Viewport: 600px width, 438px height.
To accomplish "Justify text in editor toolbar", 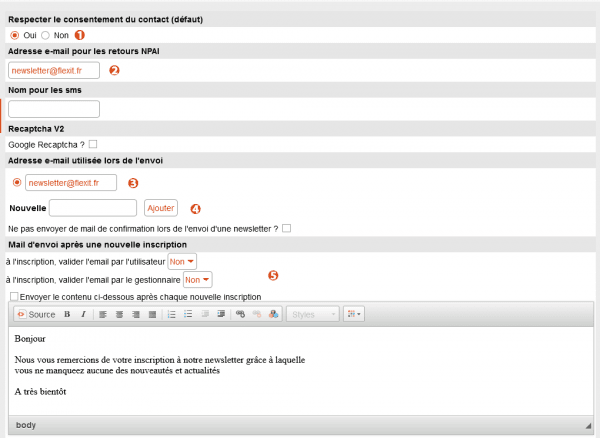I will tap(152, 314).
